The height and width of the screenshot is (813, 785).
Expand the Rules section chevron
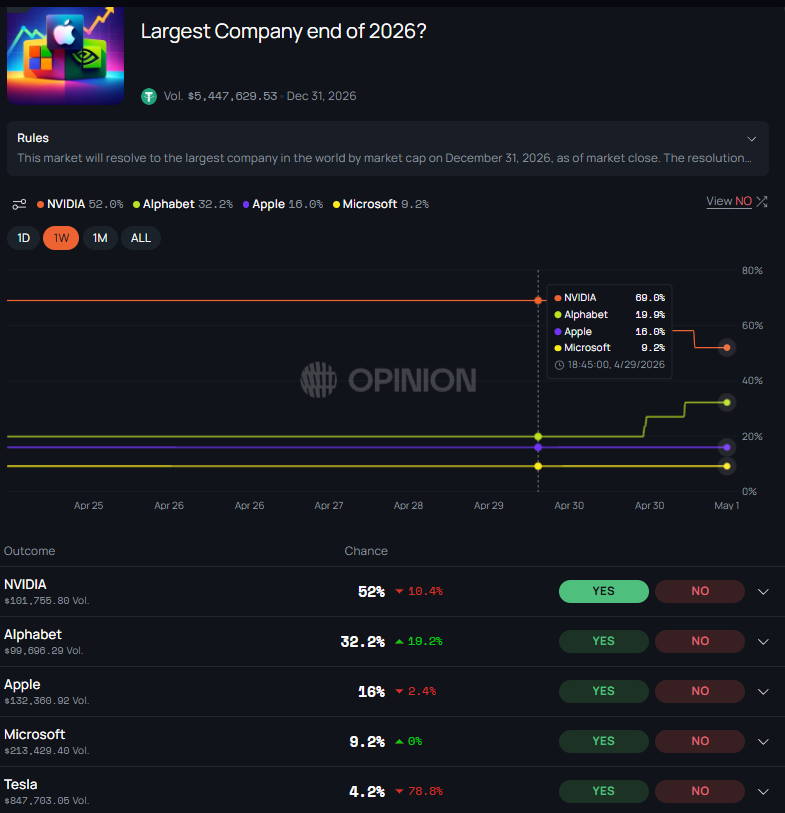tap(751, 139)
